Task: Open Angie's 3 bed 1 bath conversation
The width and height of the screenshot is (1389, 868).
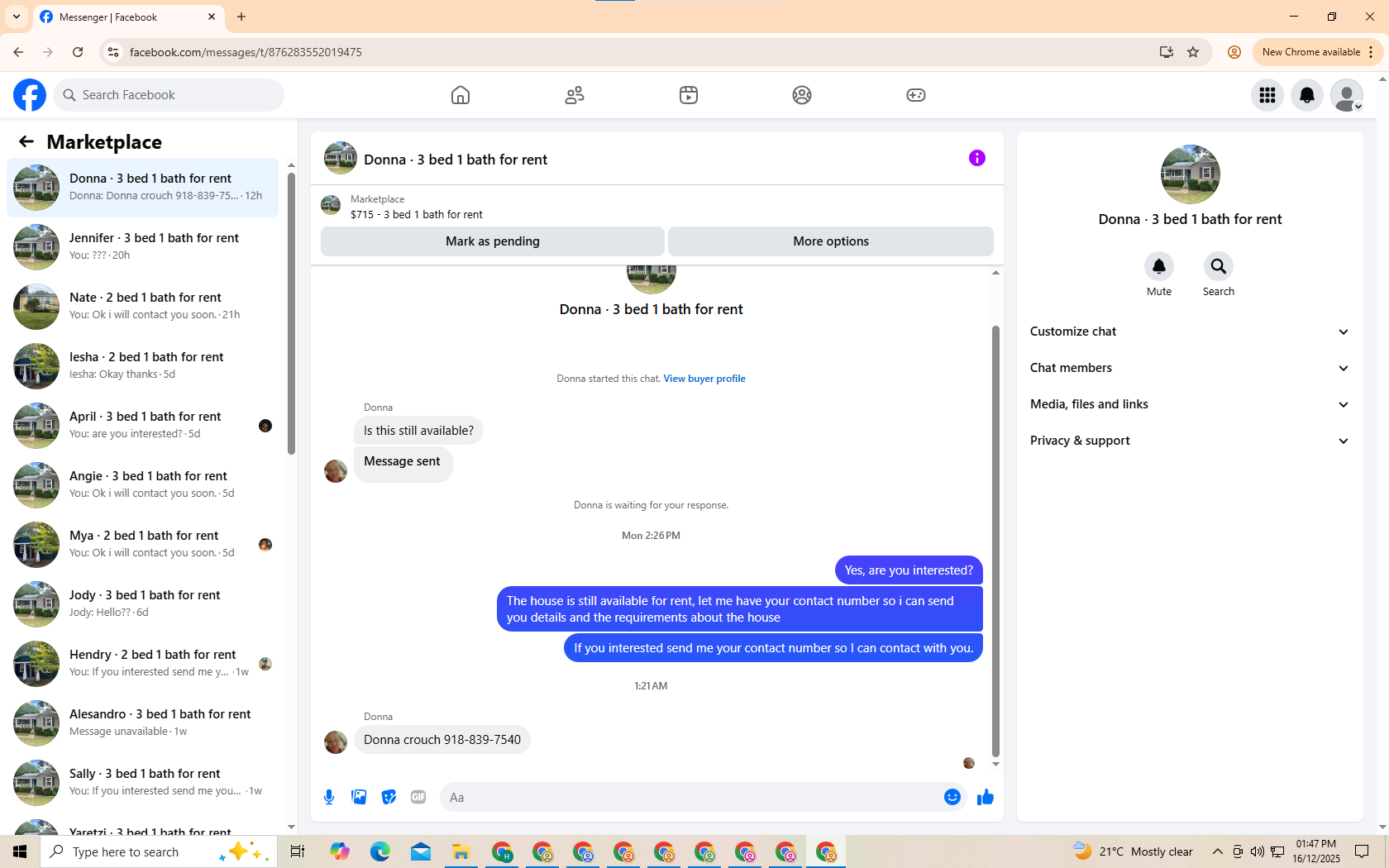Action: pos(143,485)
